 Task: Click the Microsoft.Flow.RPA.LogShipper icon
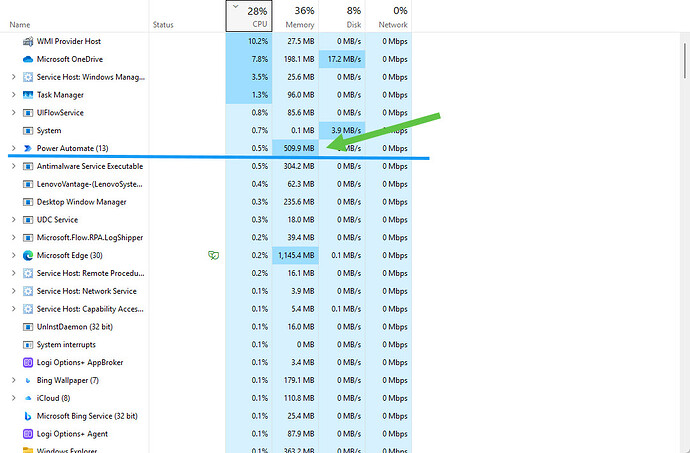(28, 238)
